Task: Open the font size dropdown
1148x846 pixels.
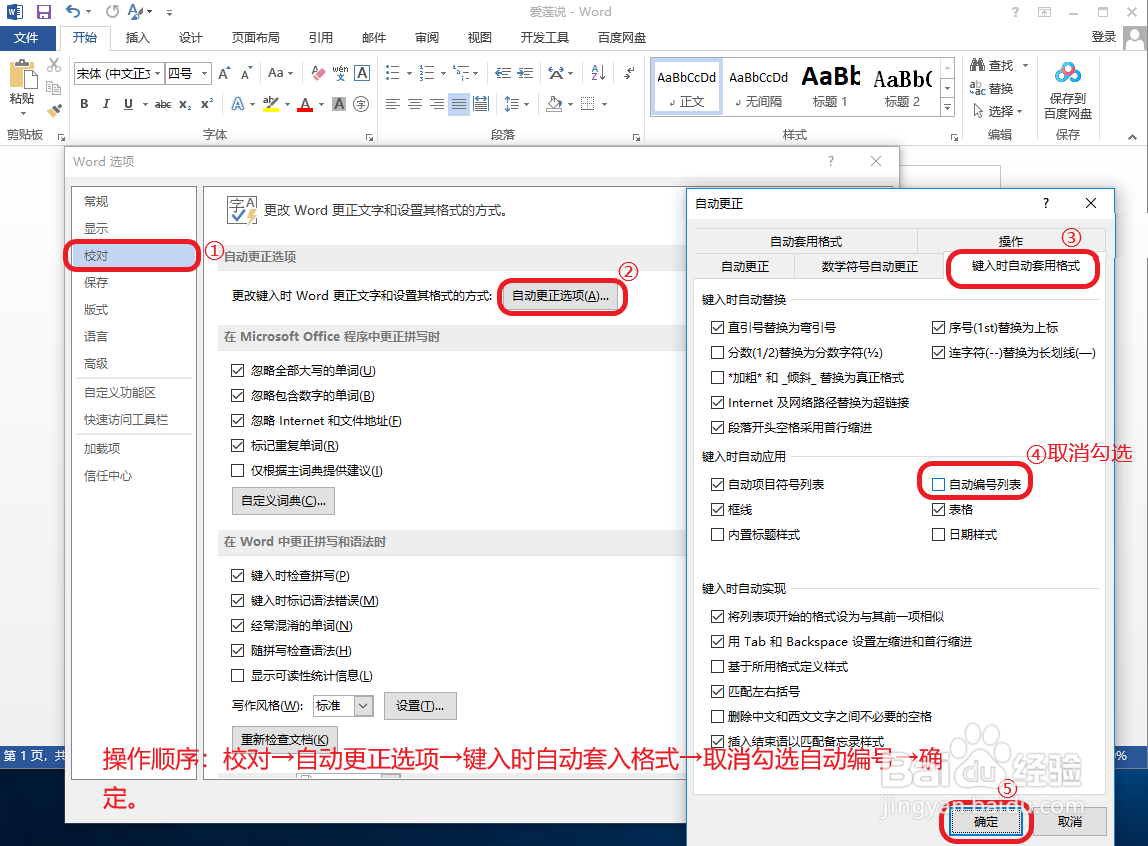Action: (205, 73)
